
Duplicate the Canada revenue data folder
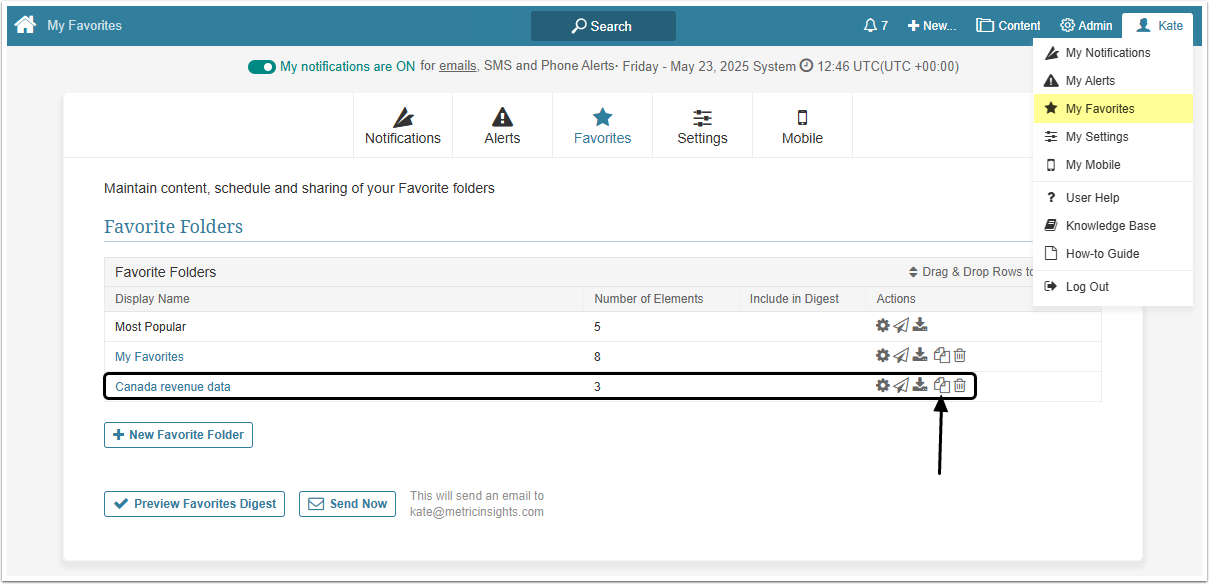pyautogui.click(x=941, y=385)
